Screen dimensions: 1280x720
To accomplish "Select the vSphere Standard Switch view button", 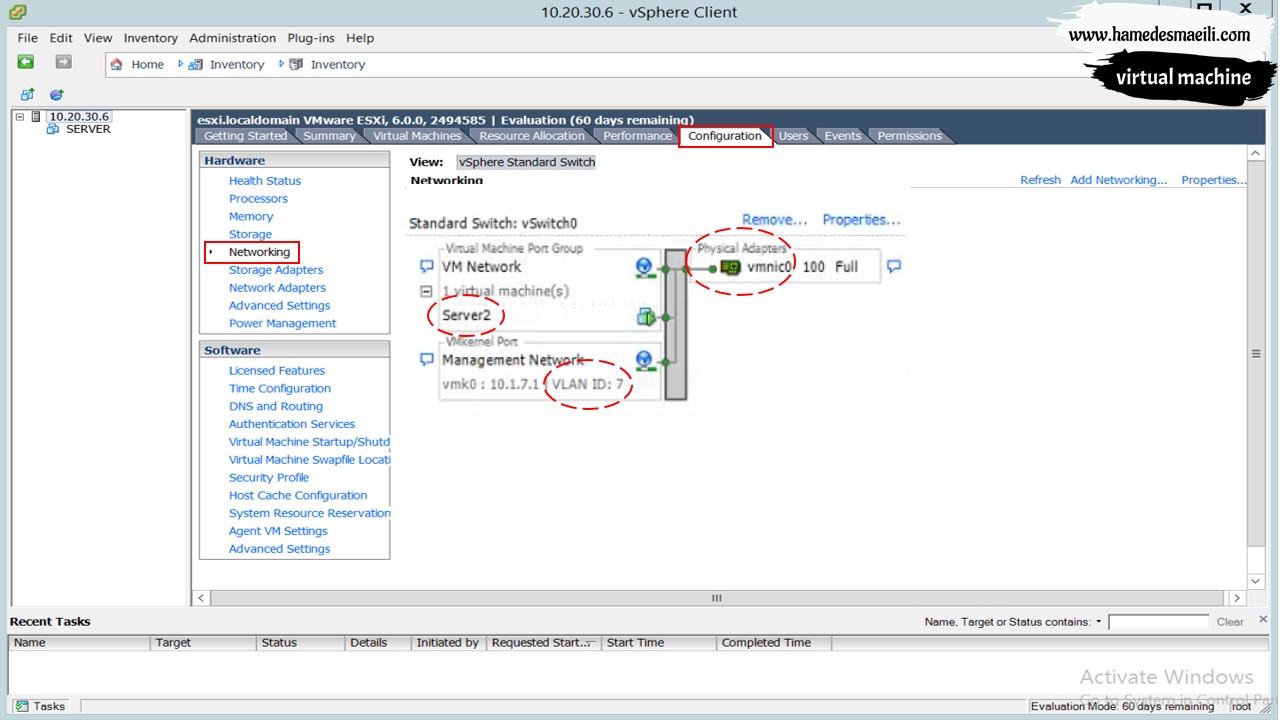I will click(x=526, y=162).
